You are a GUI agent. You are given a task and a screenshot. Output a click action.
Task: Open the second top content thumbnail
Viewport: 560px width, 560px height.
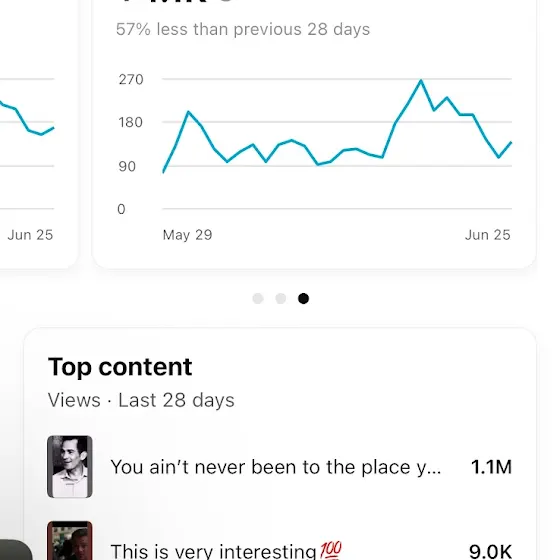pyautogui.click(x=70, y=540)
